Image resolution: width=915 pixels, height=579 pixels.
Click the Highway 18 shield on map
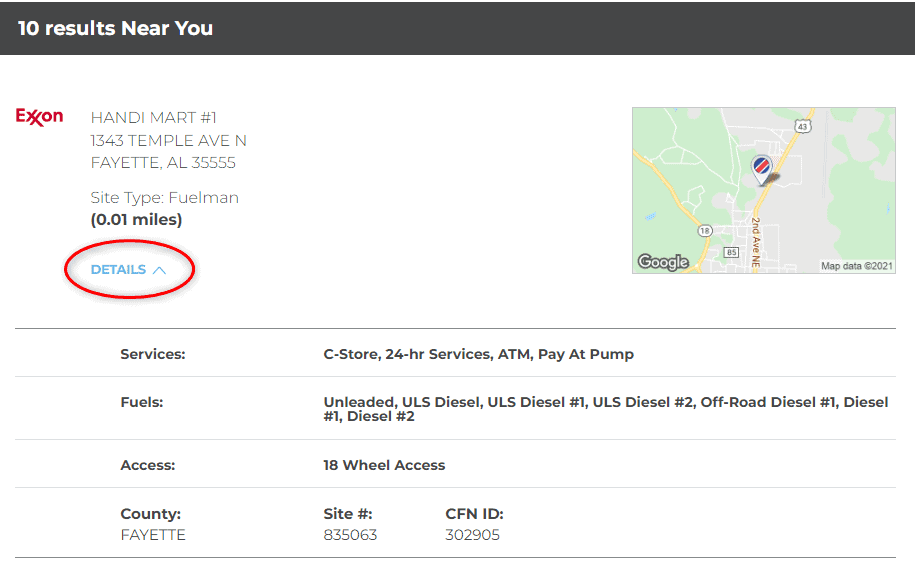(705, 231)
